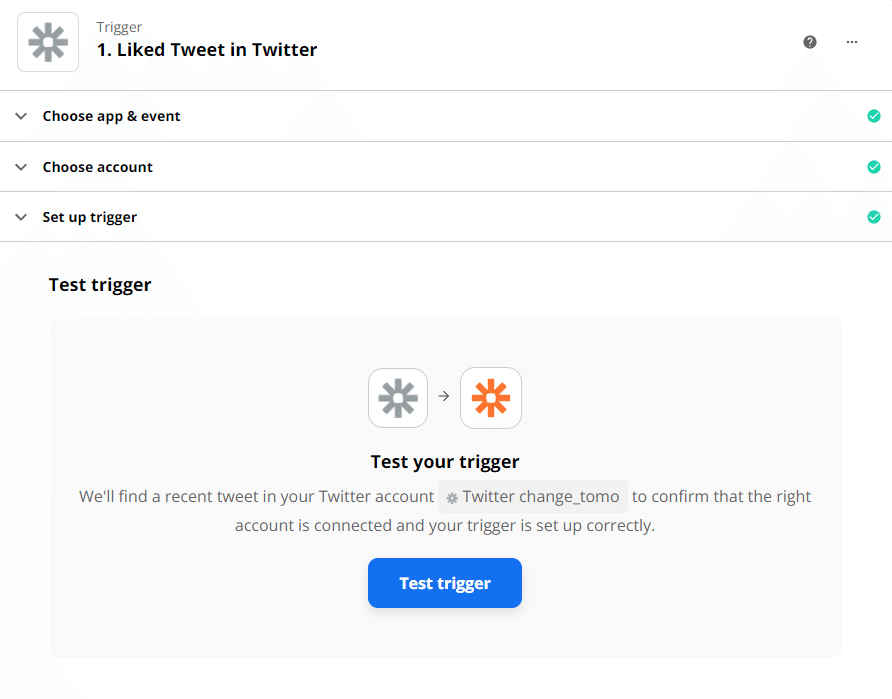Open the Set up trigger section
The width and height of the screenshot is (892, 699).
click(446, 217)
